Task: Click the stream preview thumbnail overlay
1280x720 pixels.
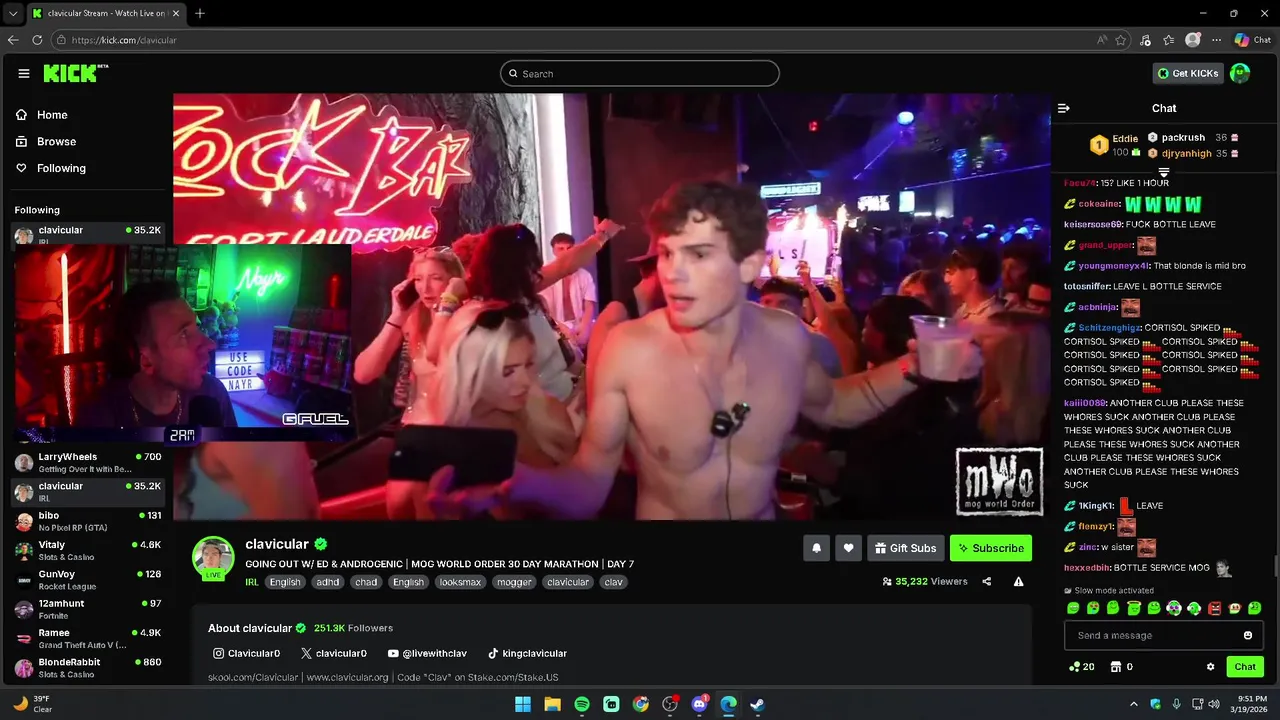Action: pyautogui.click(x=182, y=343)
